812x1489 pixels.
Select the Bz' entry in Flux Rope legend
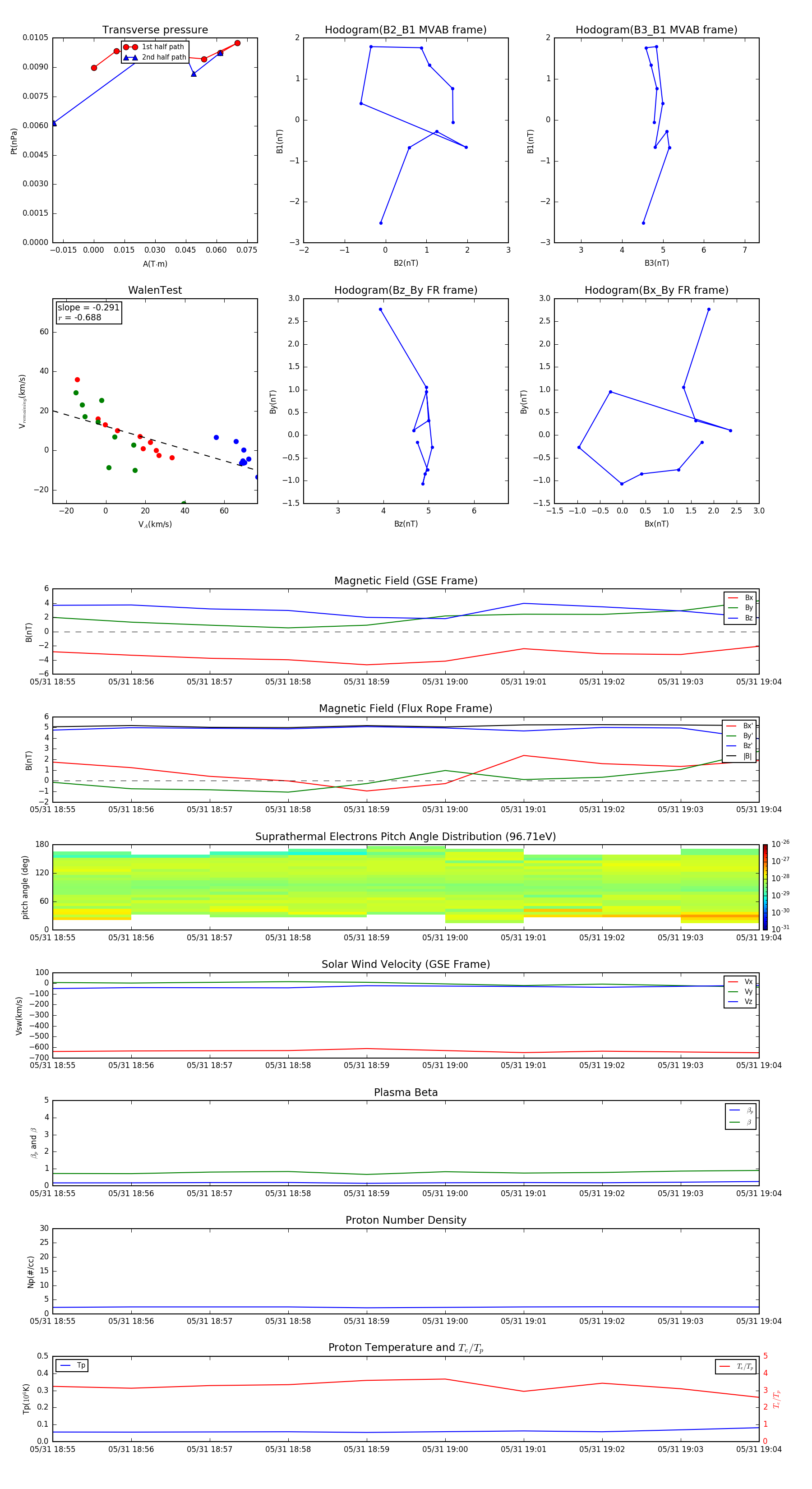(x=739, y=746)
